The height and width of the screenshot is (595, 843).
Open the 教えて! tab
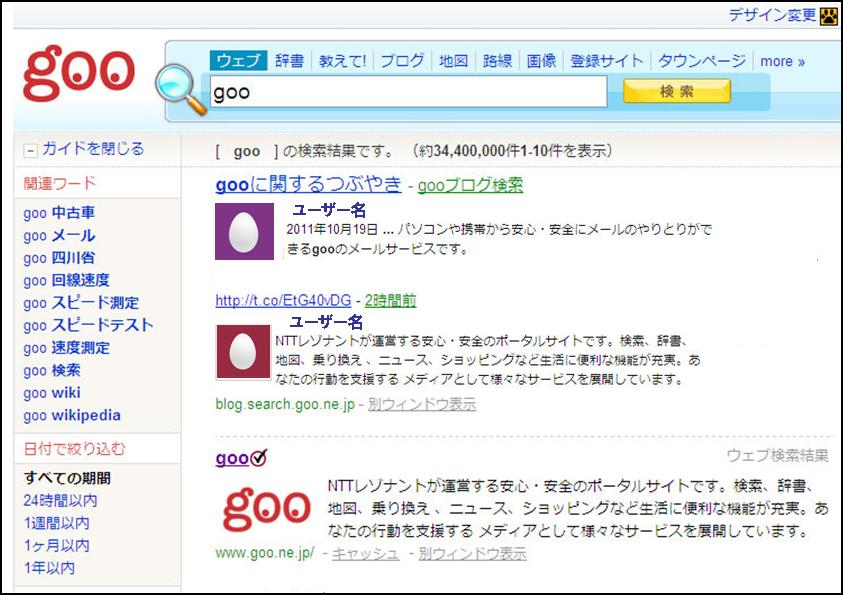click(342, 61)
